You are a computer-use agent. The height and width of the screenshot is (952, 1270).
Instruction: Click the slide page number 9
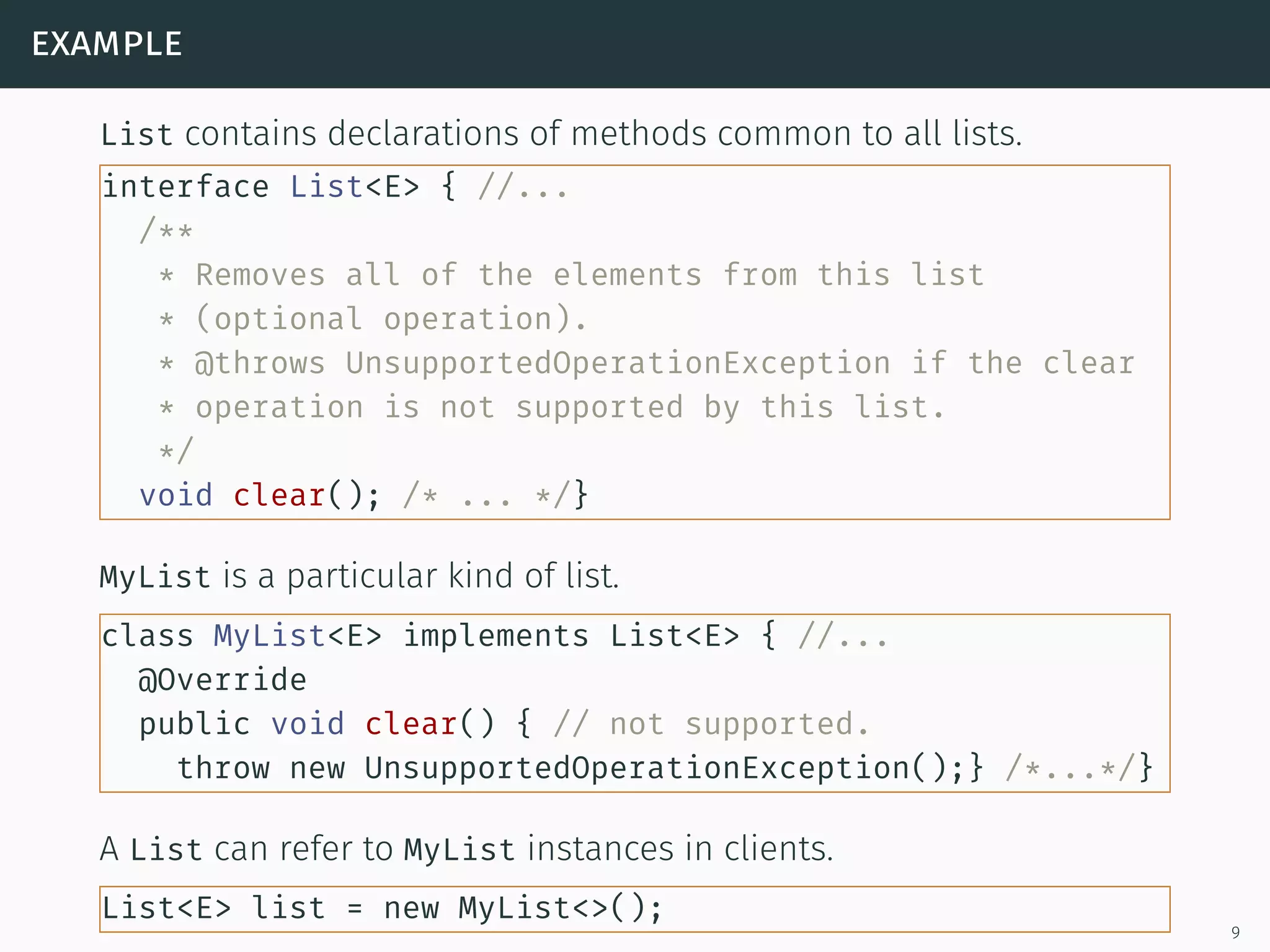[1235, 932]
